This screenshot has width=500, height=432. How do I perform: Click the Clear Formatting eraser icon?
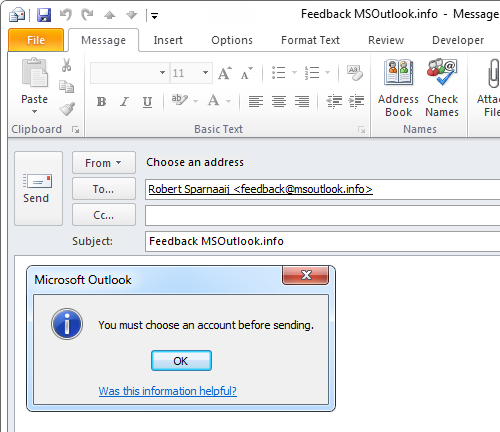point(355,73)
